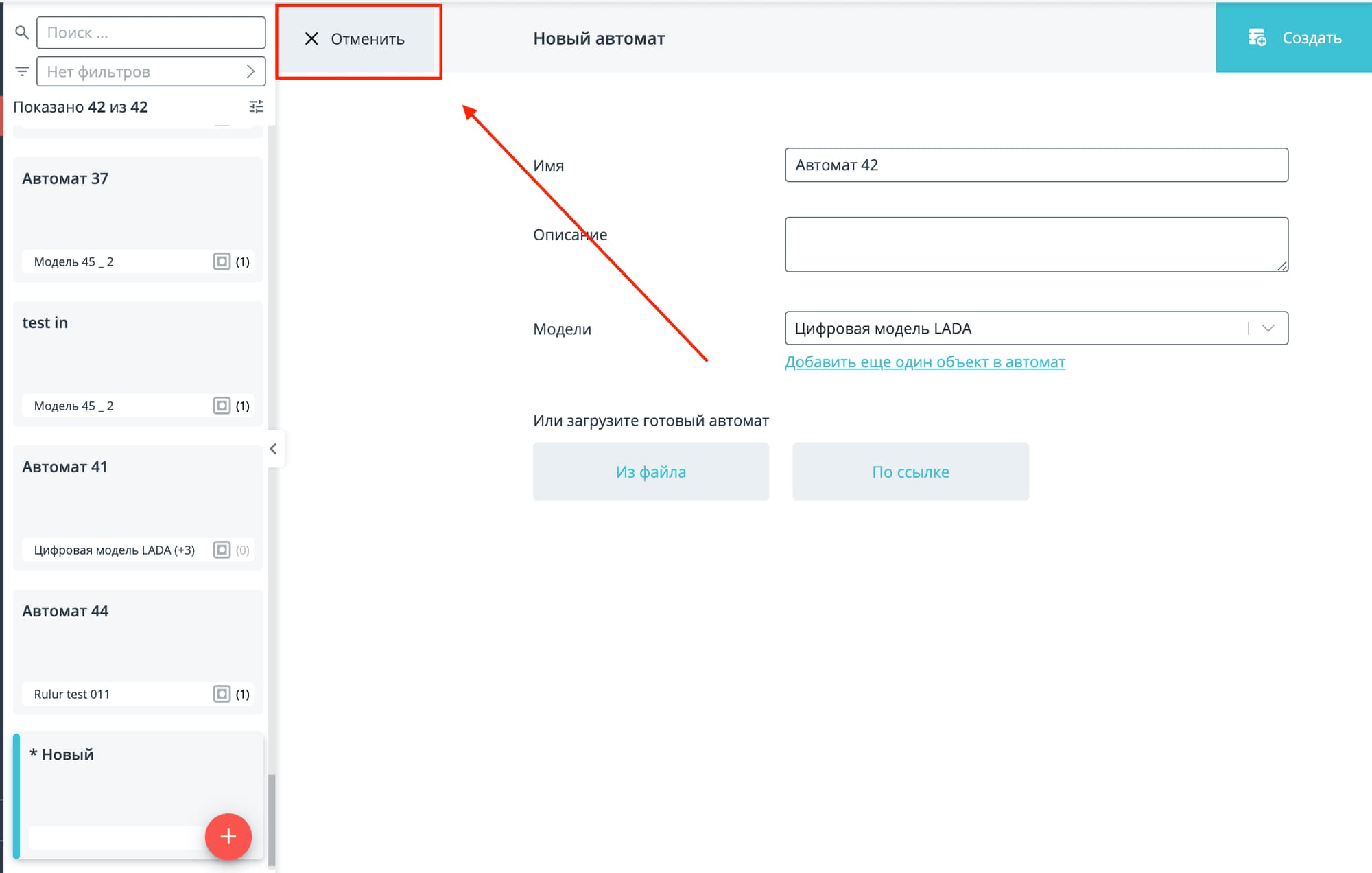1372x873 pixels.
Task: Expand the Нет фильтров filter selector
Action: pyautogui.click(x=151, y=71)
